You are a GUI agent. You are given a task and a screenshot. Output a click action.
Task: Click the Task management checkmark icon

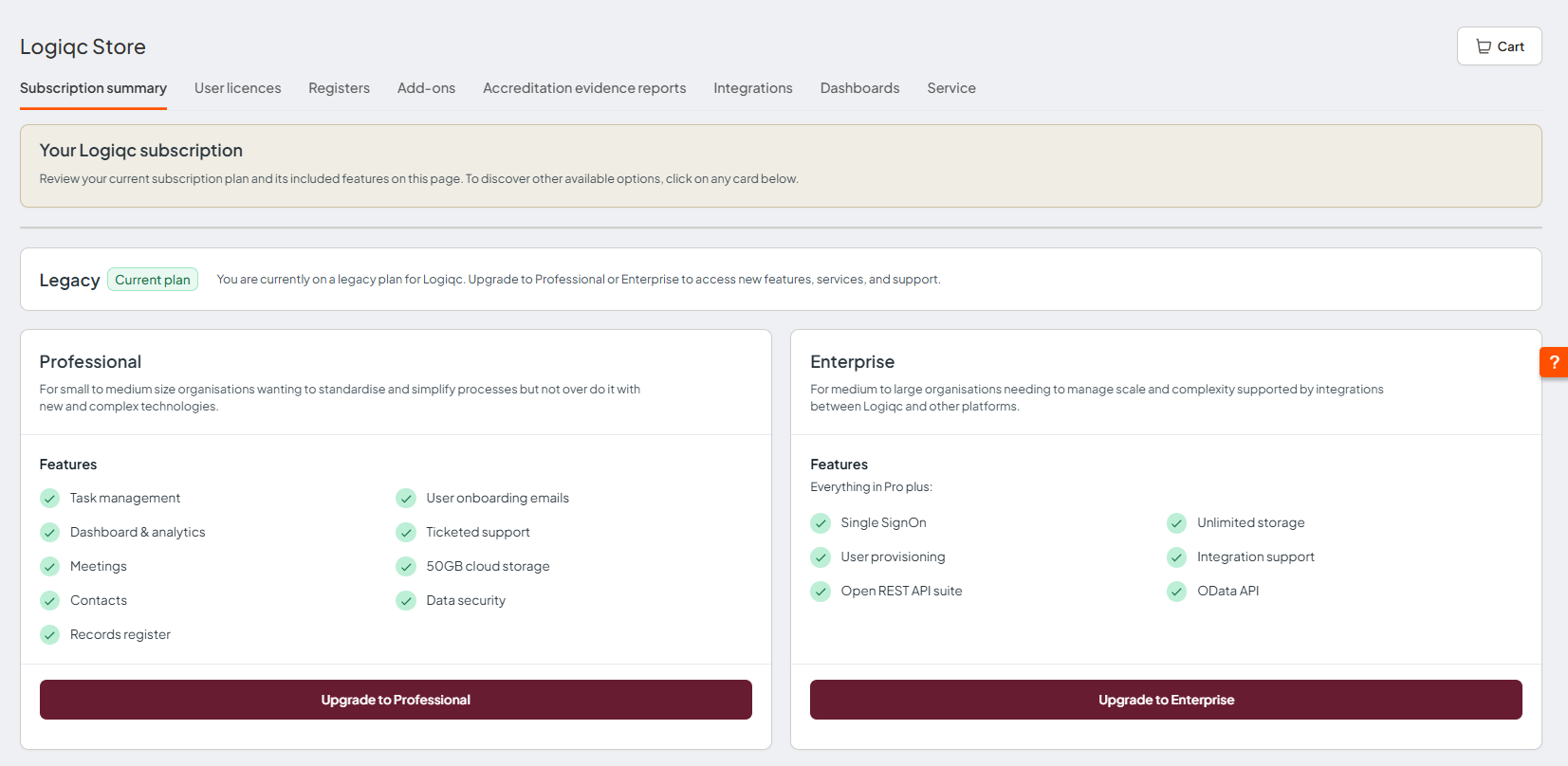point(50,499)
